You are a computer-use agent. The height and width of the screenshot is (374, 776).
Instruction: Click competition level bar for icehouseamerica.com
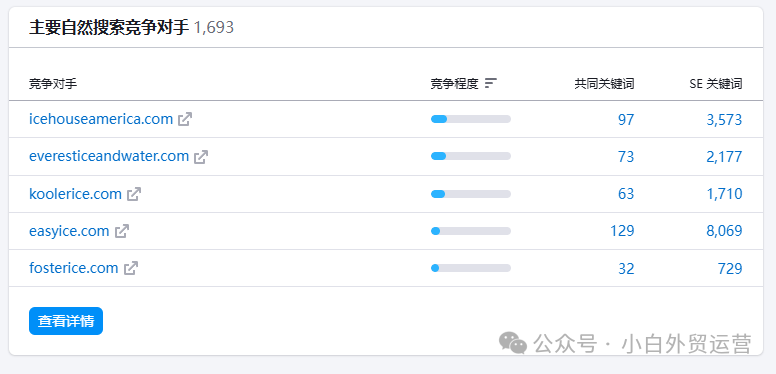471,119
